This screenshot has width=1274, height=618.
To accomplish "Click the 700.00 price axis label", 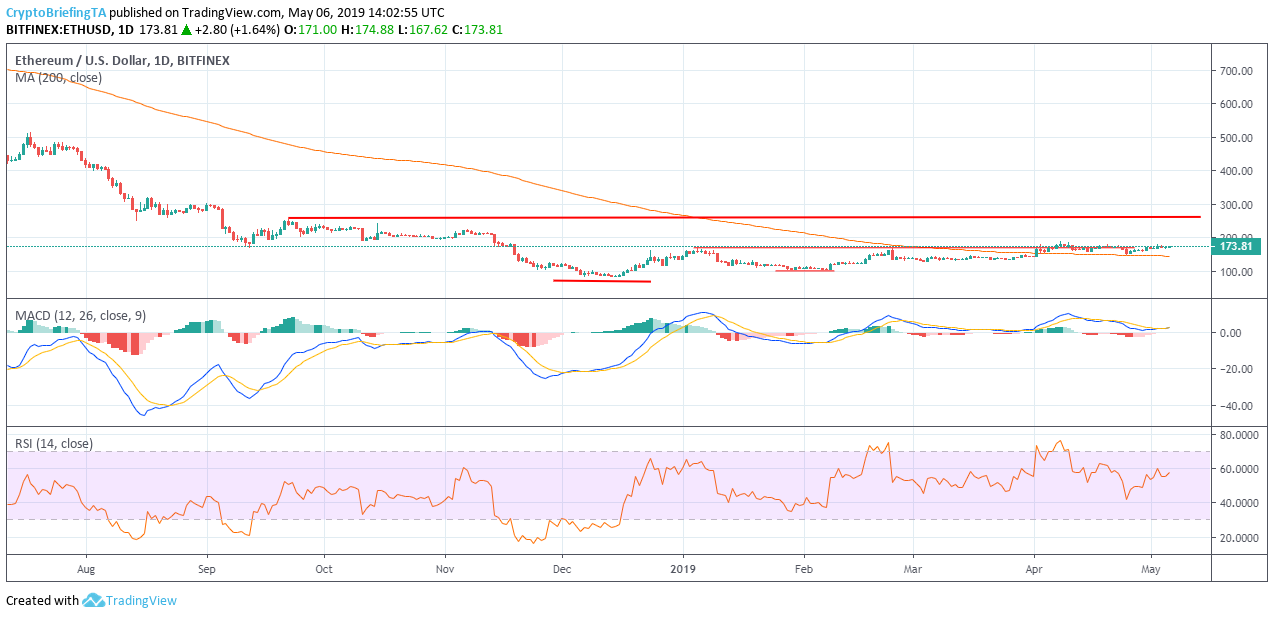I will [1237, 71].
